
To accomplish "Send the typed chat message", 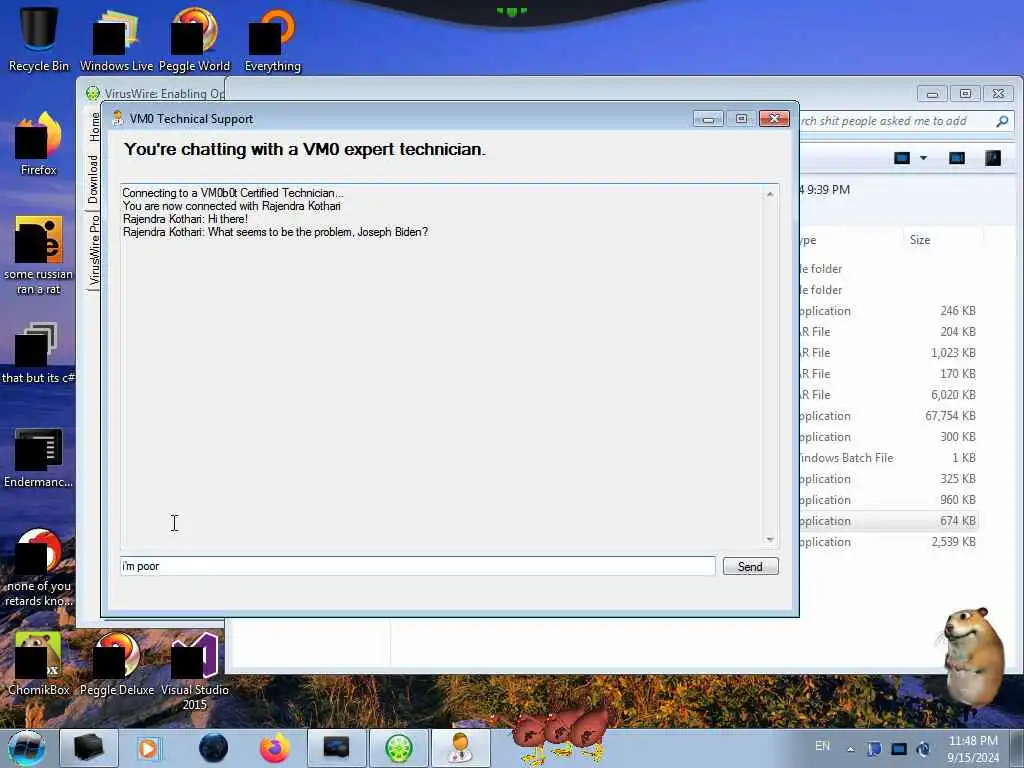I will [x=750, y=566].
